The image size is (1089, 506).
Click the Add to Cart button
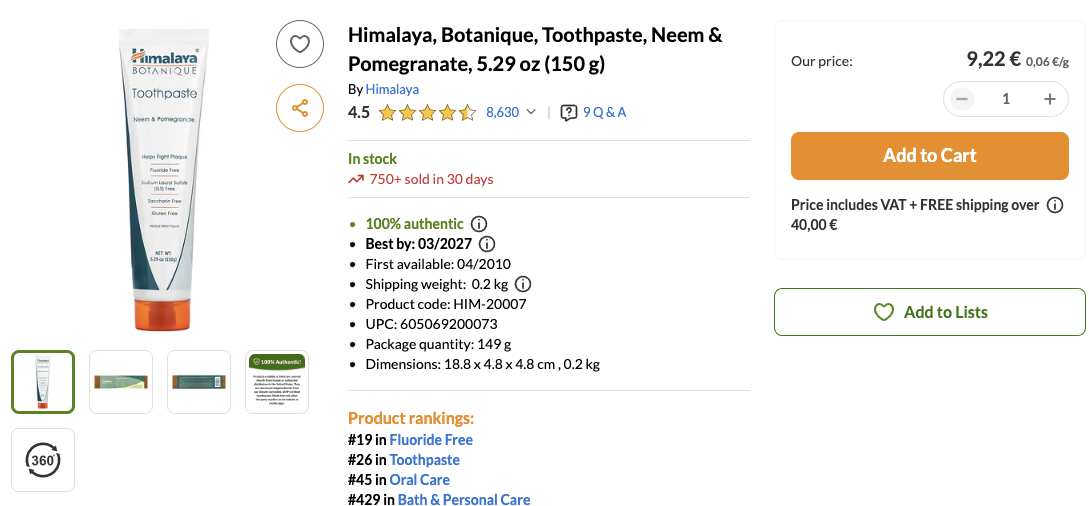929,155
